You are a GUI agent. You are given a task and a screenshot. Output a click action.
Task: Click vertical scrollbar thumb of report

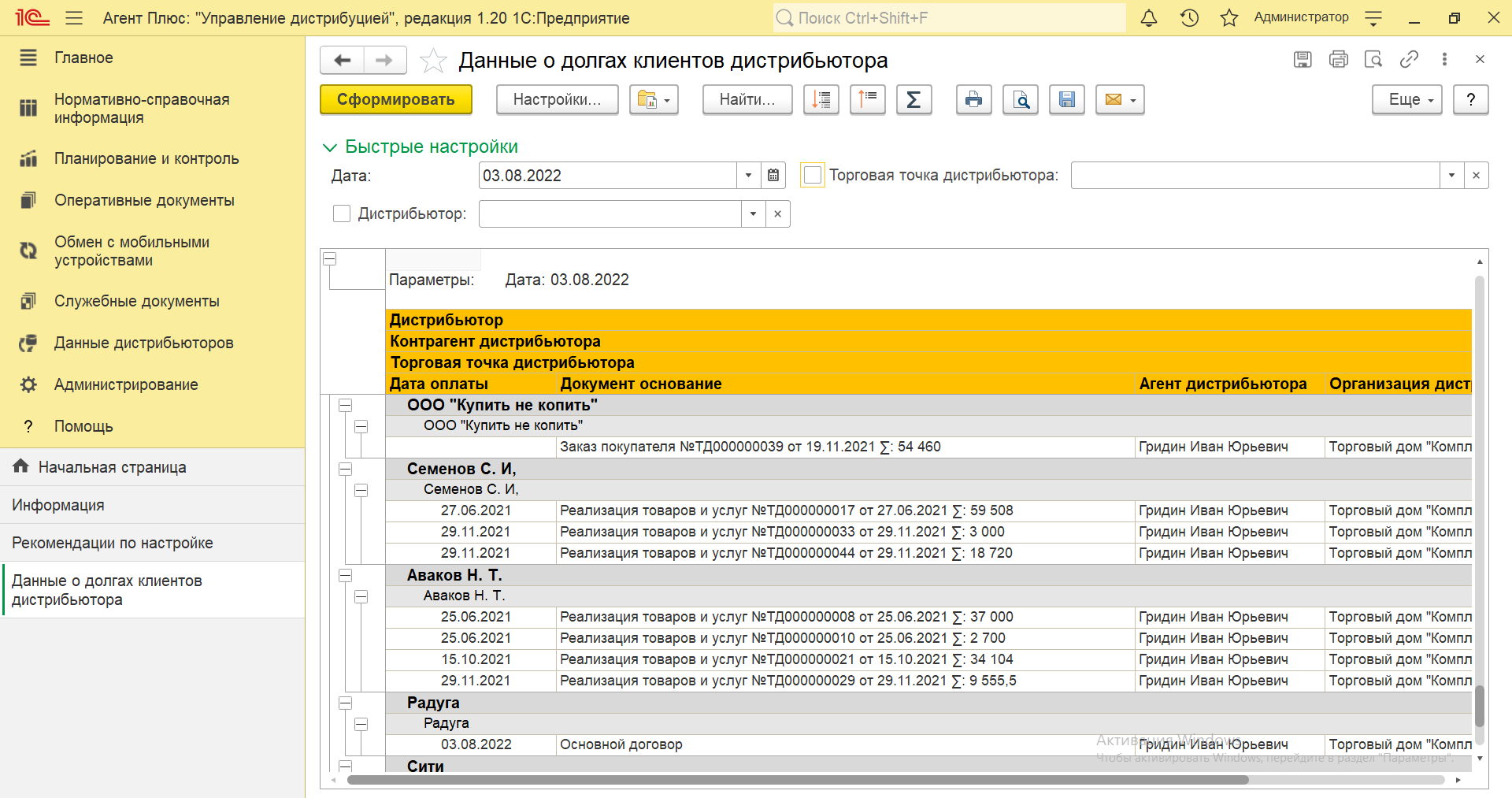(1479, 706)
